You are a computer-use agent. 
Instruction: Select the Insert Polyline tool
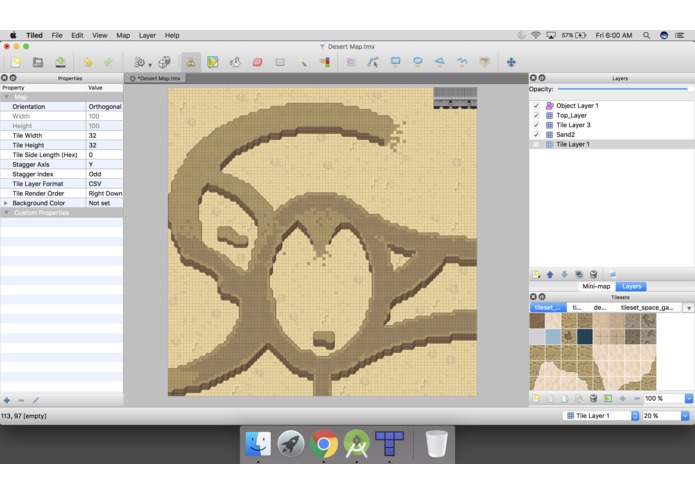462,62
